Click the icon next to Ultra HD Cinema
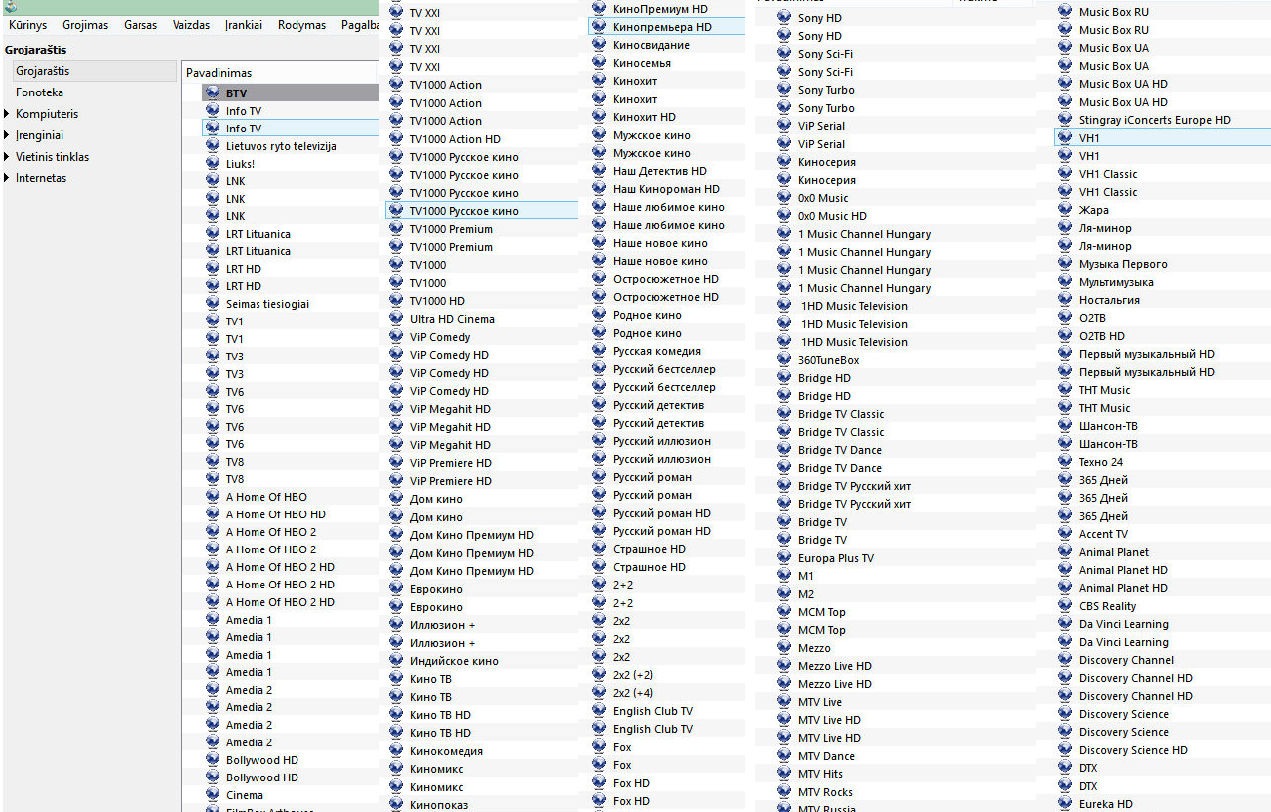The width and height of the screenshot is (1271, 812). [396, 319]
